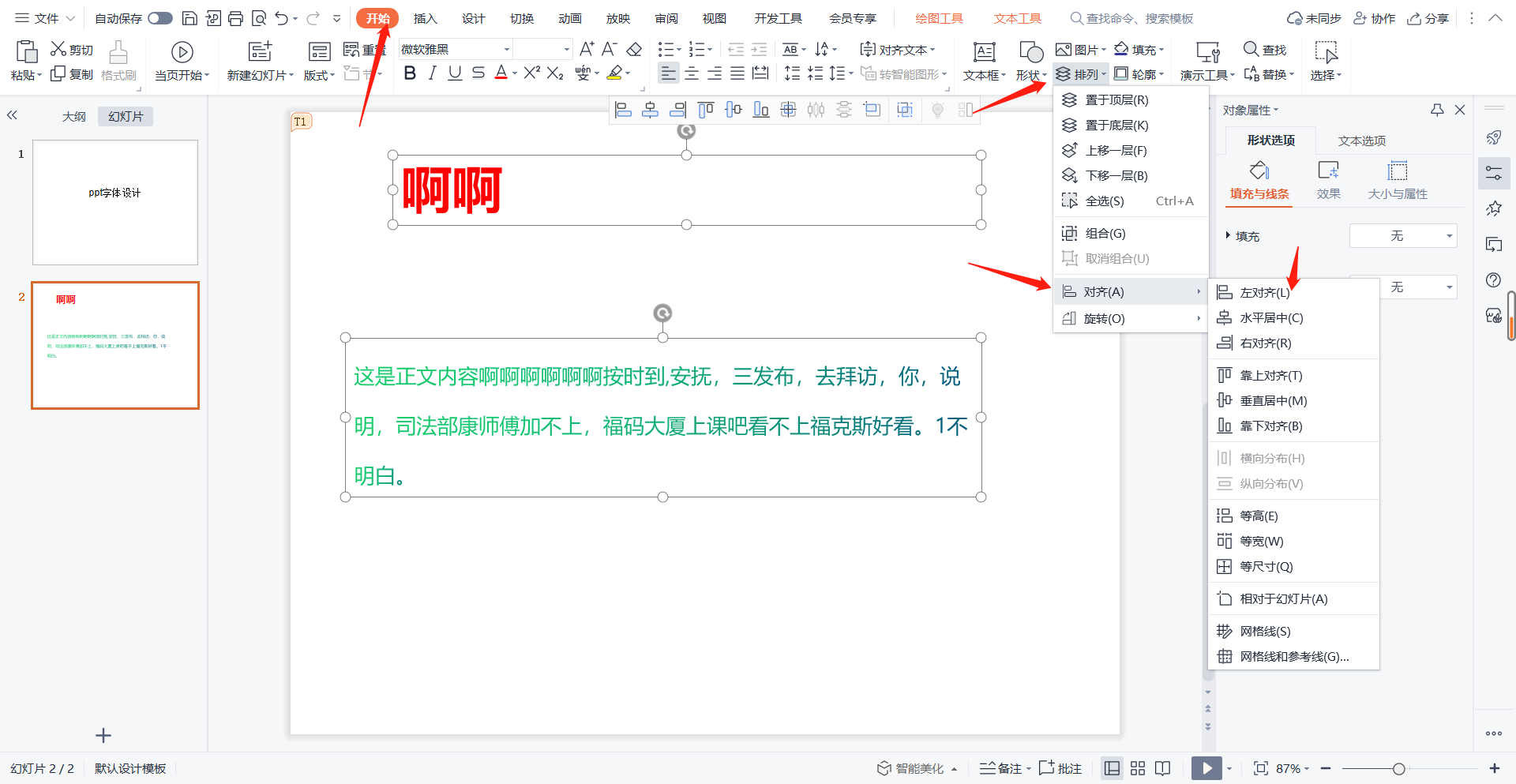Viewport: 1516px width, 784px height.
Task: Close the object properties panel
Action: click(1460, 110)
